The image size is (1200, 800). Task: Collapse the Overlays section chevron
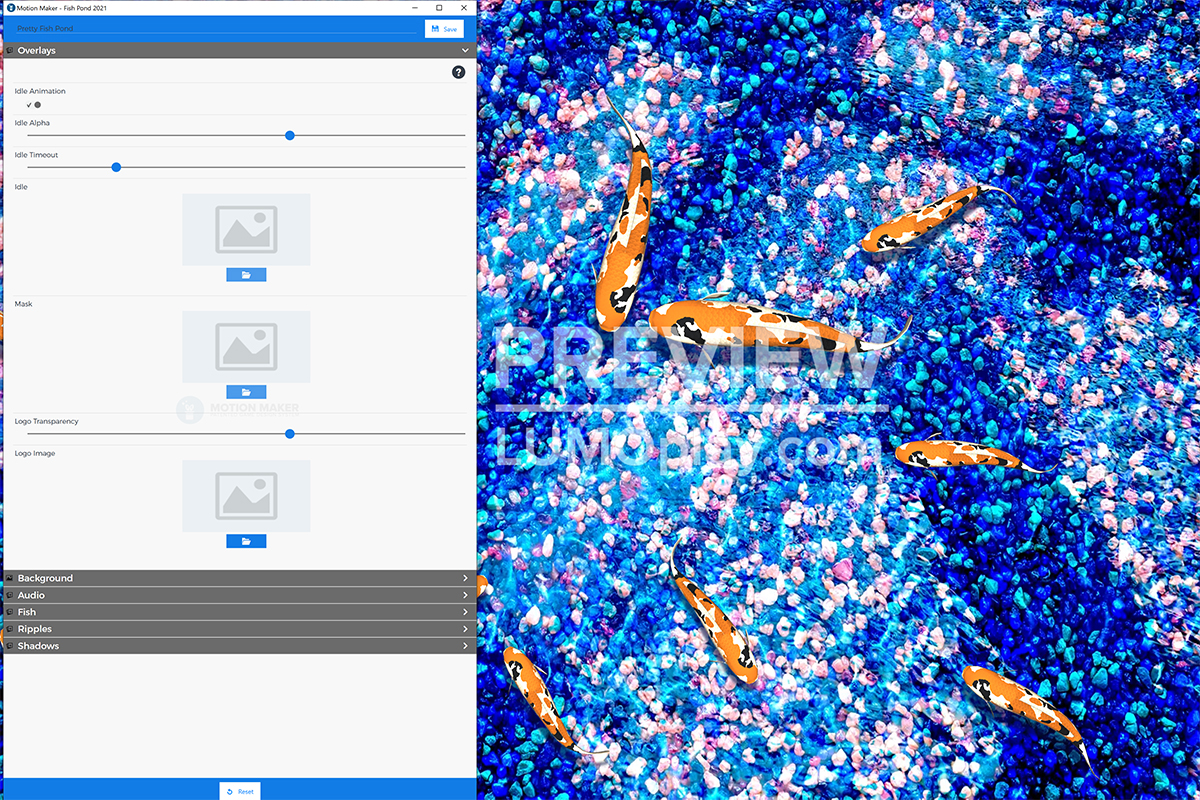coord(465,50)
